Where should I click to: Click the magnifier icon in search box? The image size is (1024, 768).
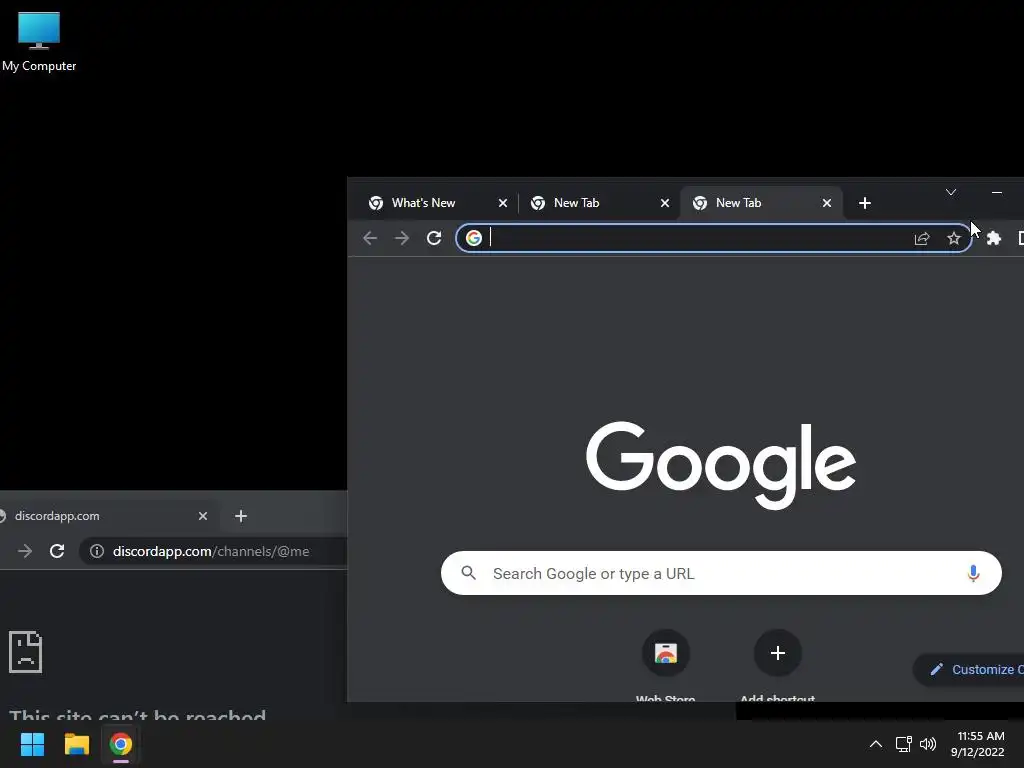click(468, 573)
